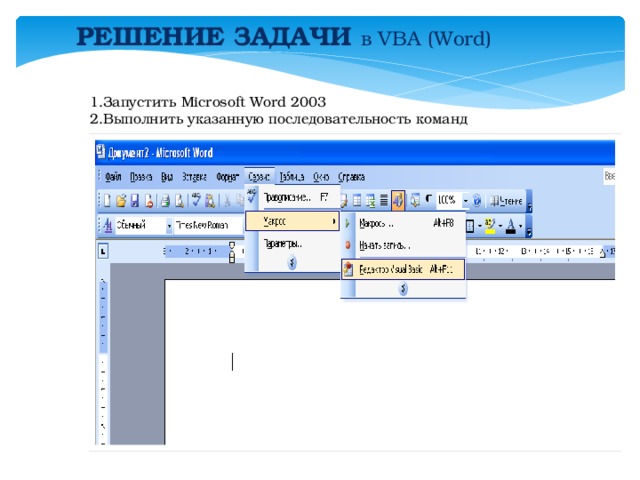Viewport: 640px width, 480px height.
Task: Choose Макросы Alt+F8 in the submenu
Action: tap(403, 223)
